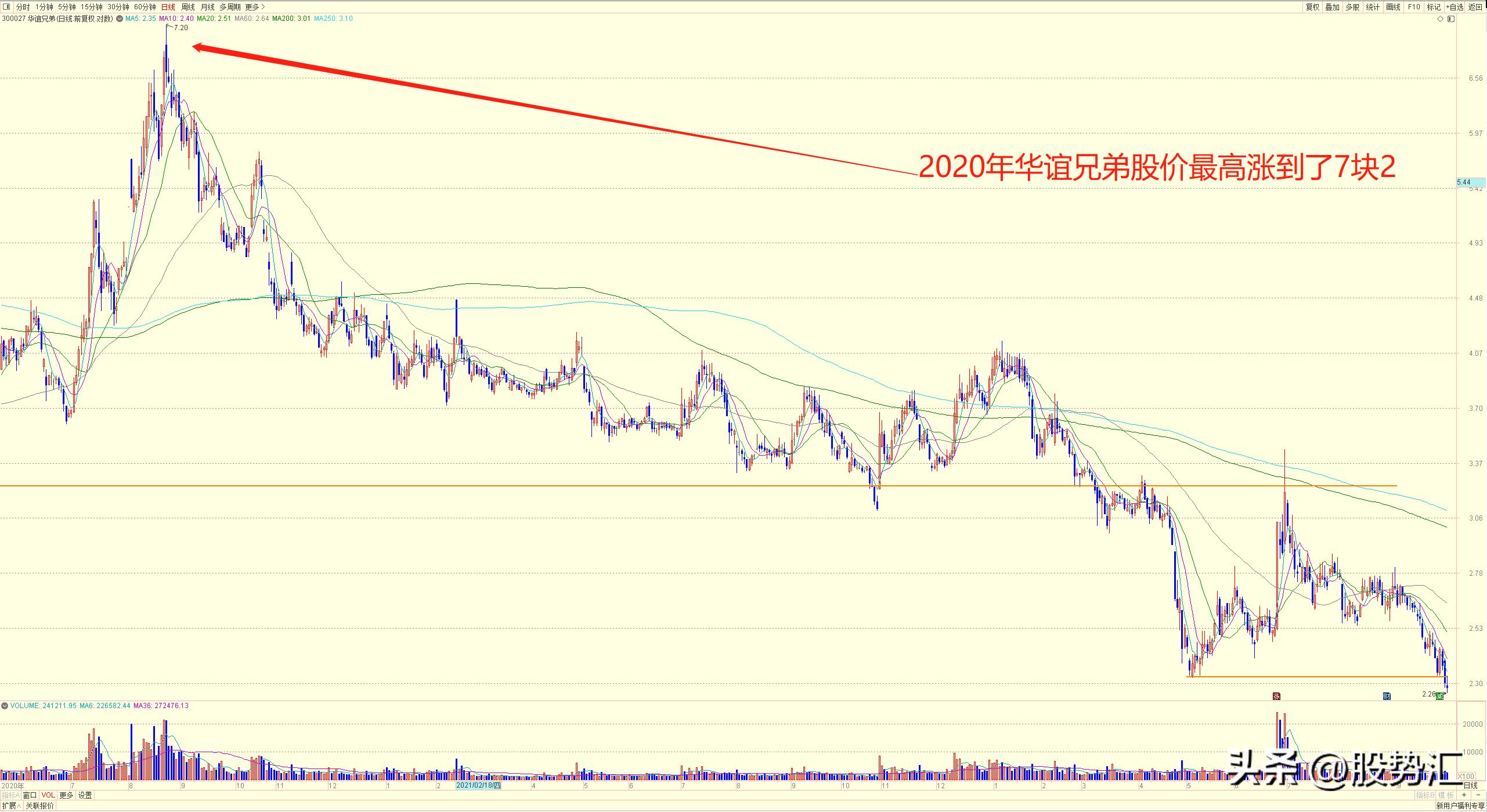Expand the 扩展 panel at bottom left
Screen dimensions: 1487x812
(9, 806)
